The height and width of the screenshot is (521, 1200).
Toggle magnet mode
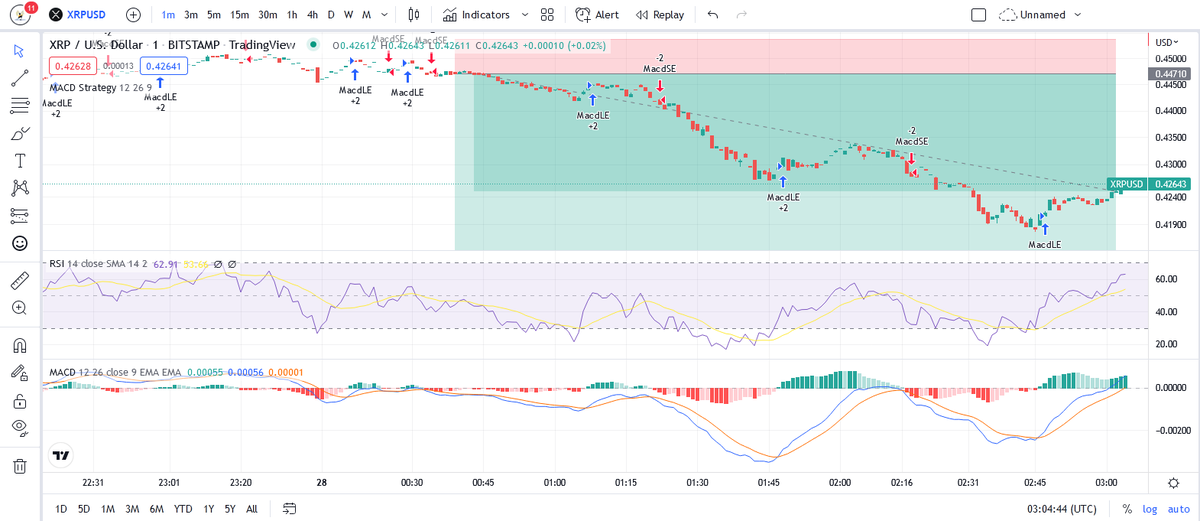click(x=19, y=346)
